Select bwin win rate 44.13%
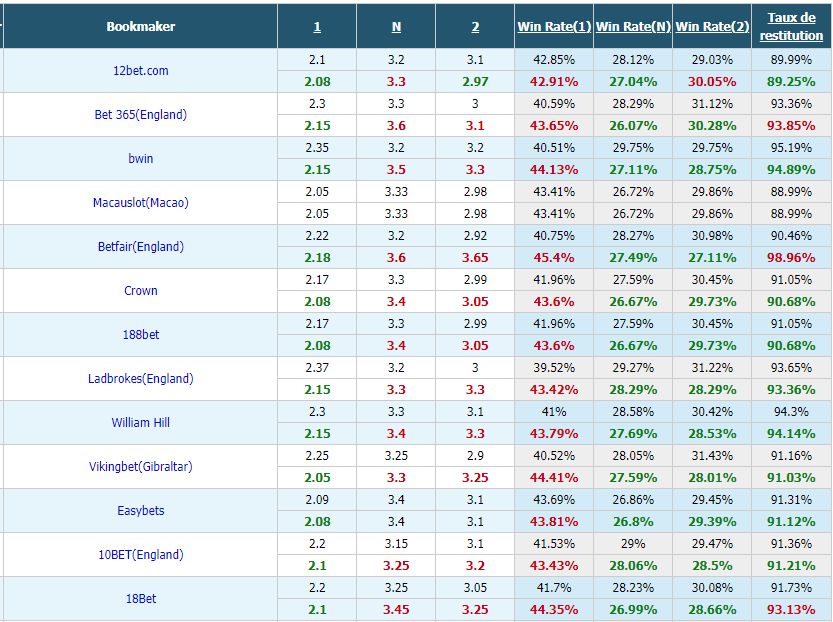This screenshot has width=833, height=622. coord(554,170)
